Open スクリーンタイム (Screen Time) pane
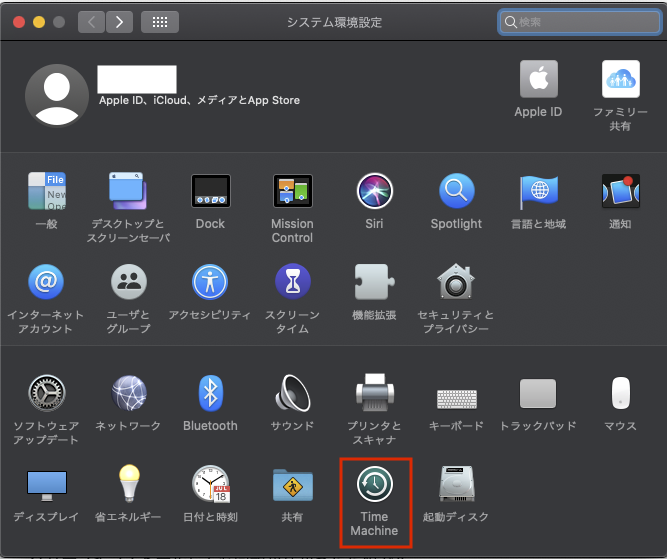667x559 pixels. click(293, 282)
